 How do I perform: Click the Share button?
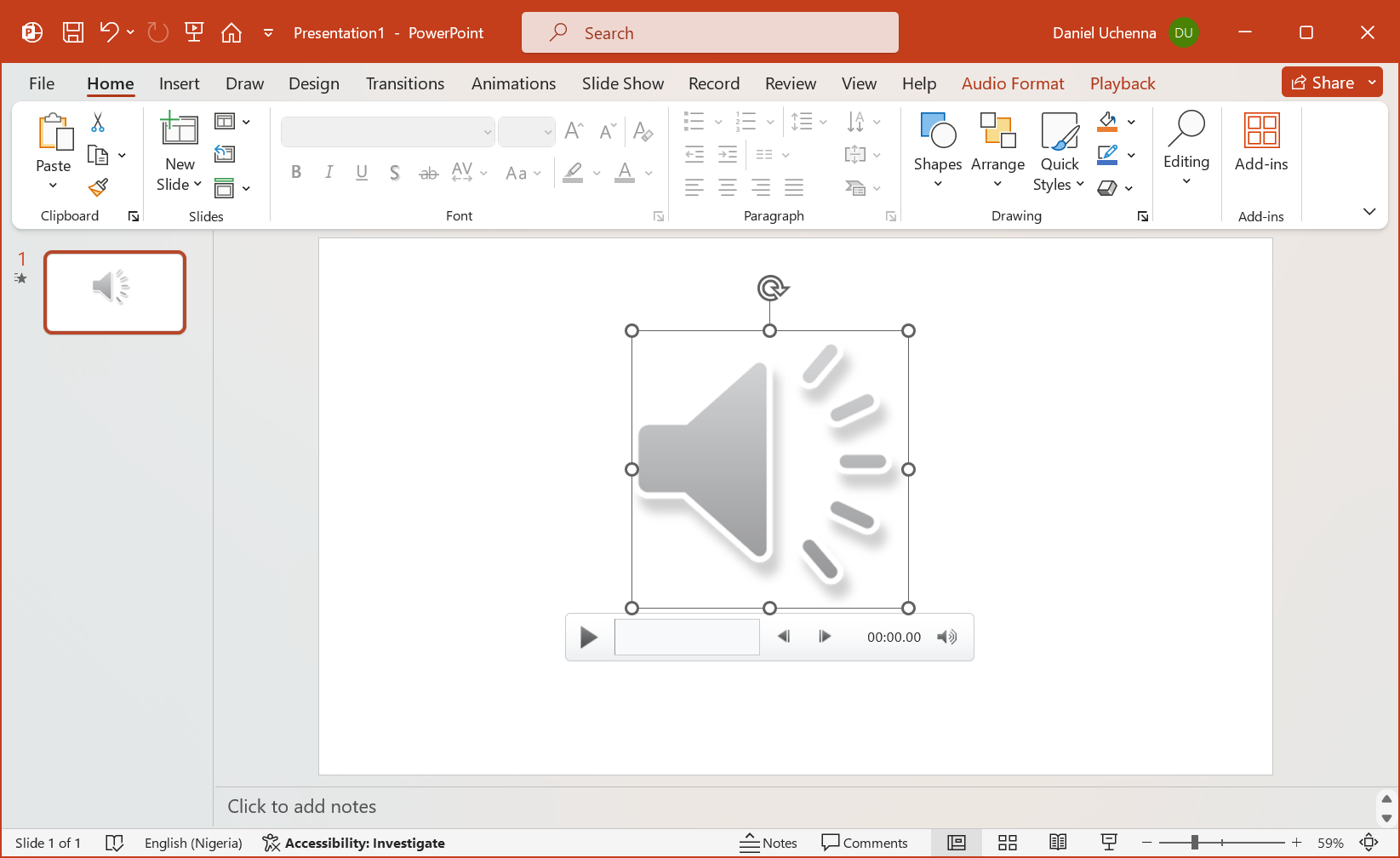pyautogui.click(x=1323, y=83)
